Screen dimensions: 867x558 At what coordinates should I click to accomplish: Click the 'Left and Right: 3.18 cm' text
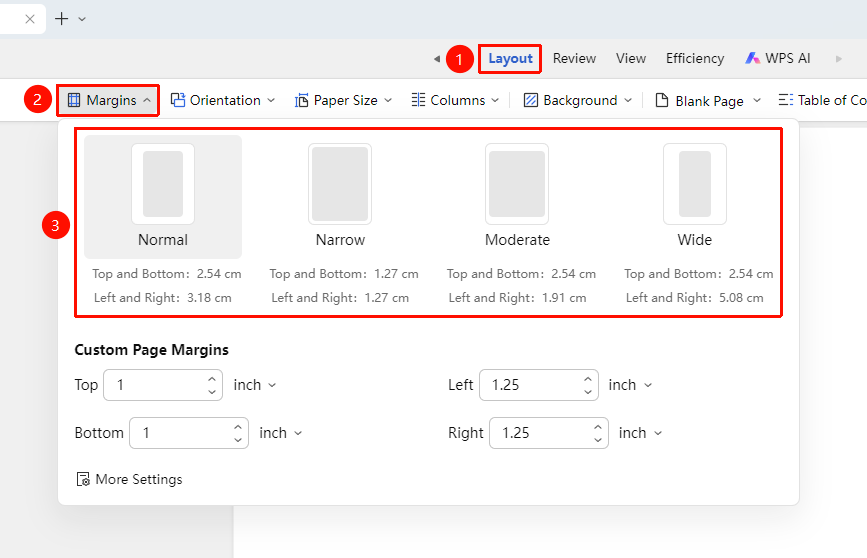pyautogui.click(x=163, y=298)
